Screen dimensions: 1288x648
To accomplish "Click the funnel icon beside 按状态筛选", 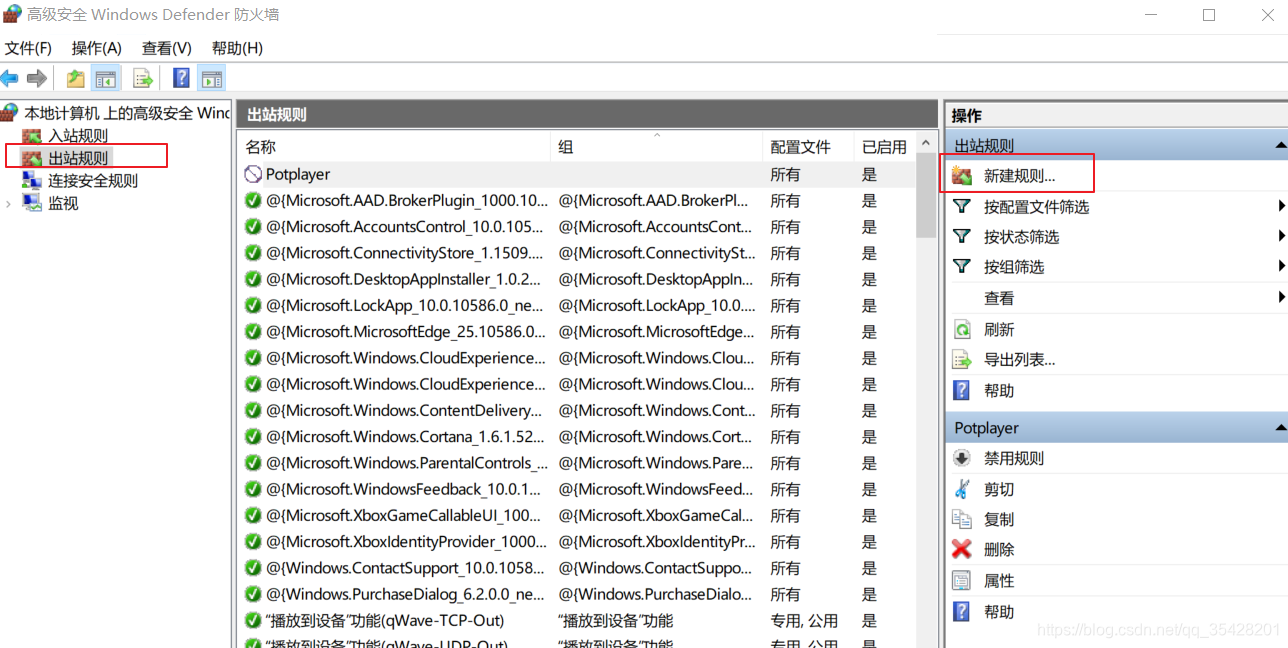I will pyautogui.click(x=962, y=236).
